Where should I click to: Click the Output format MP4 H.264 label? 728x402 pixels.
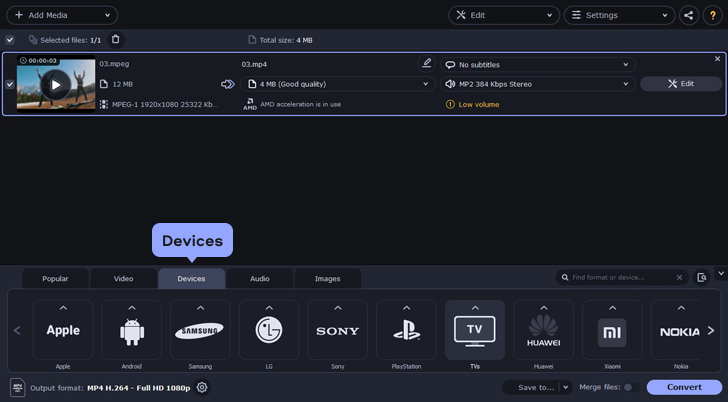click(110, 388)
